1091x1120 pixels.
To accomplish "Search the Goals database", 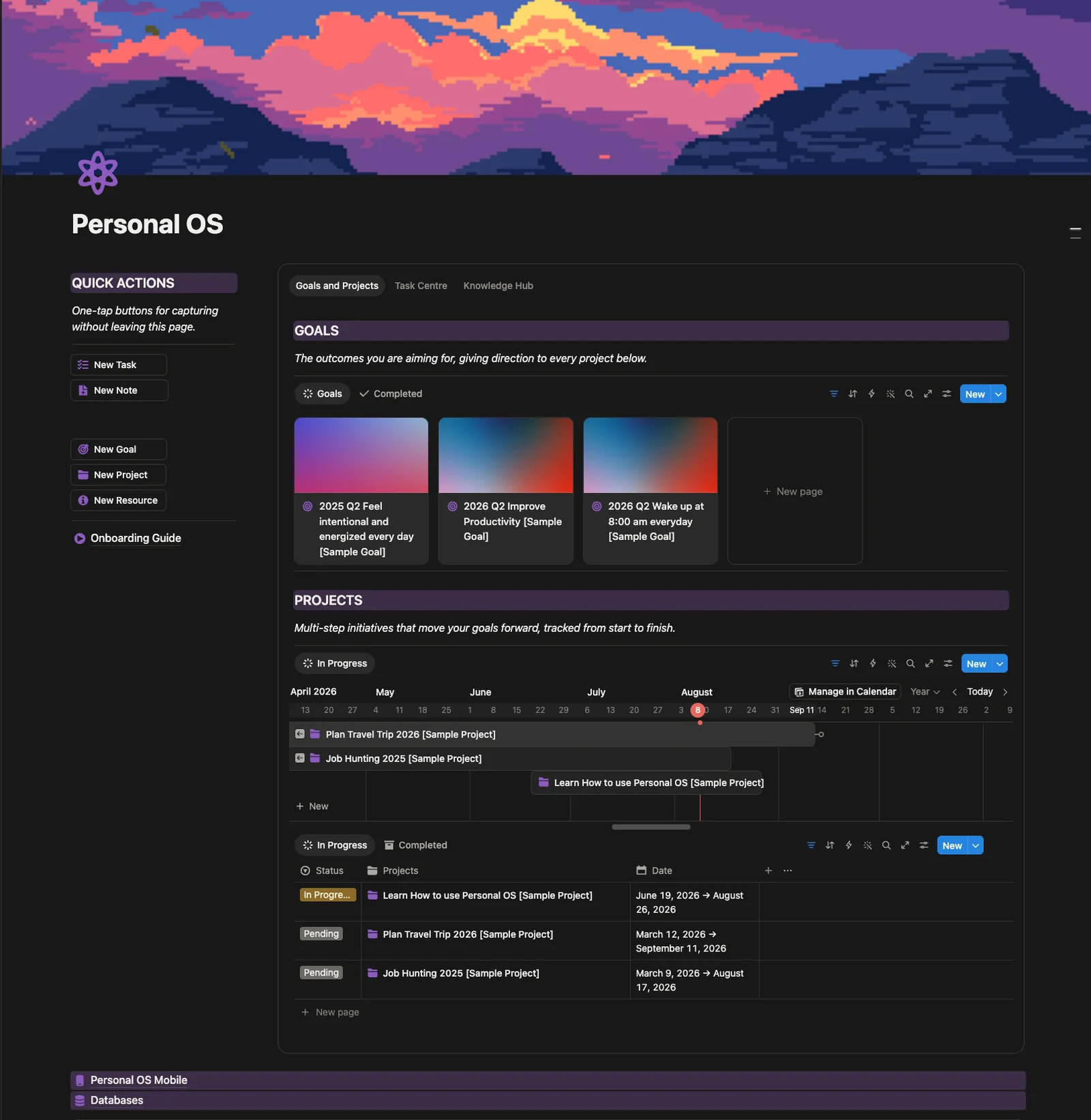I will 909,394.
